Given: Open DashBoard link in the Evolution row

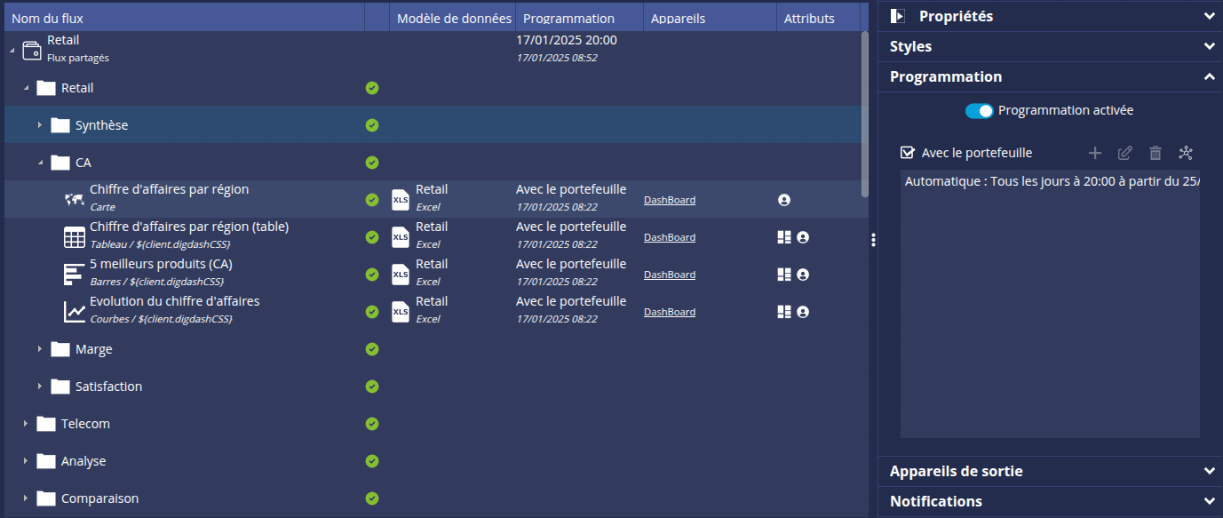Looking at the screenshot, I should click(x=669, y=312).
